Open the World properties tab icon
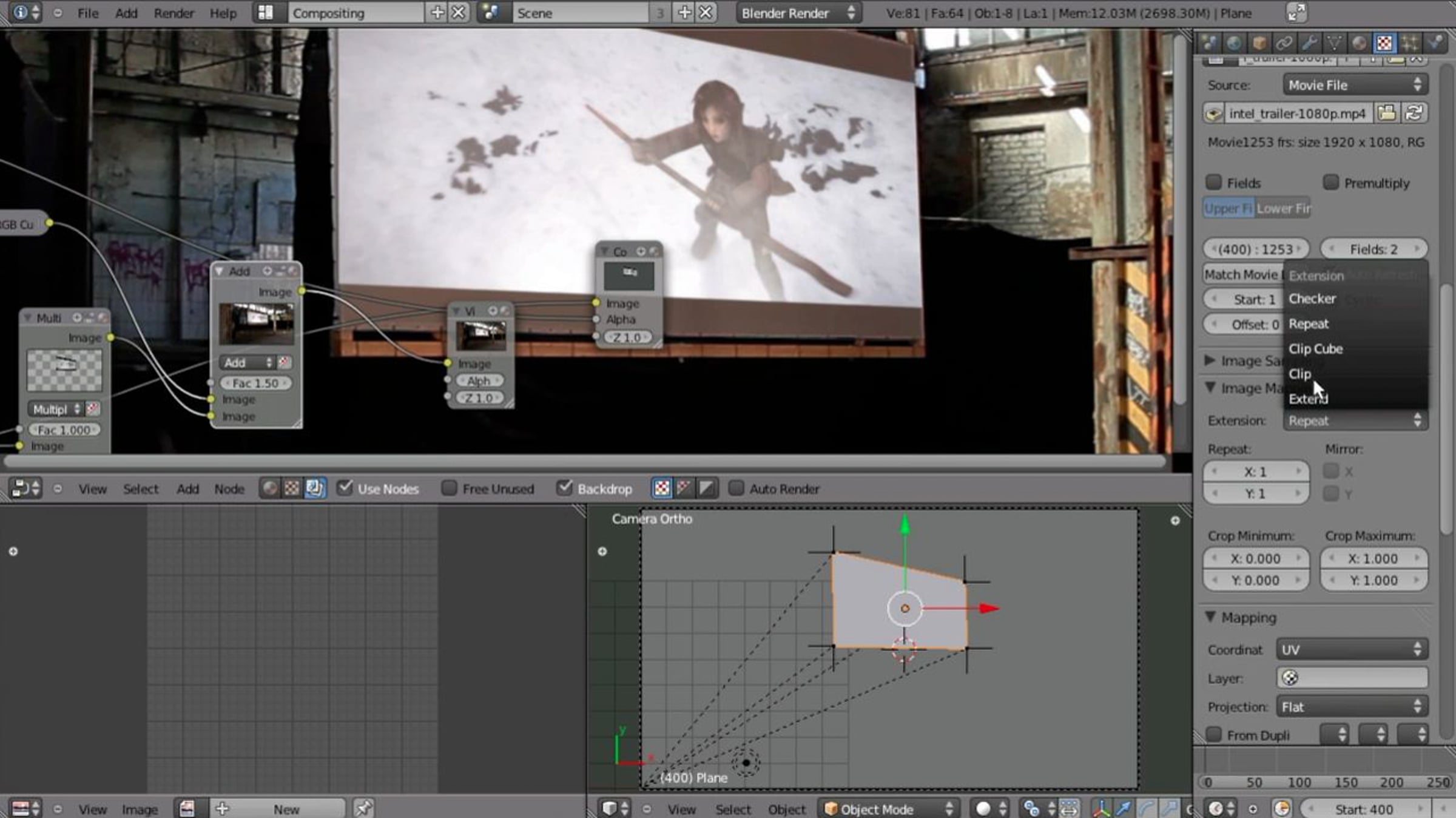Image resolution: width=1456 pixels, height=818 pixels. 1233,43
